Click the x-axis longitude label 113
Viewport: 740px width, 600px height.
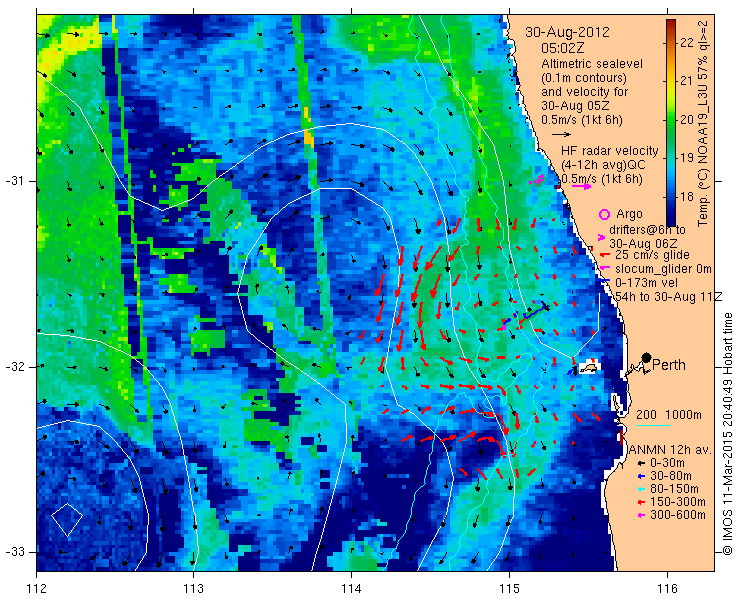(193, 589)
